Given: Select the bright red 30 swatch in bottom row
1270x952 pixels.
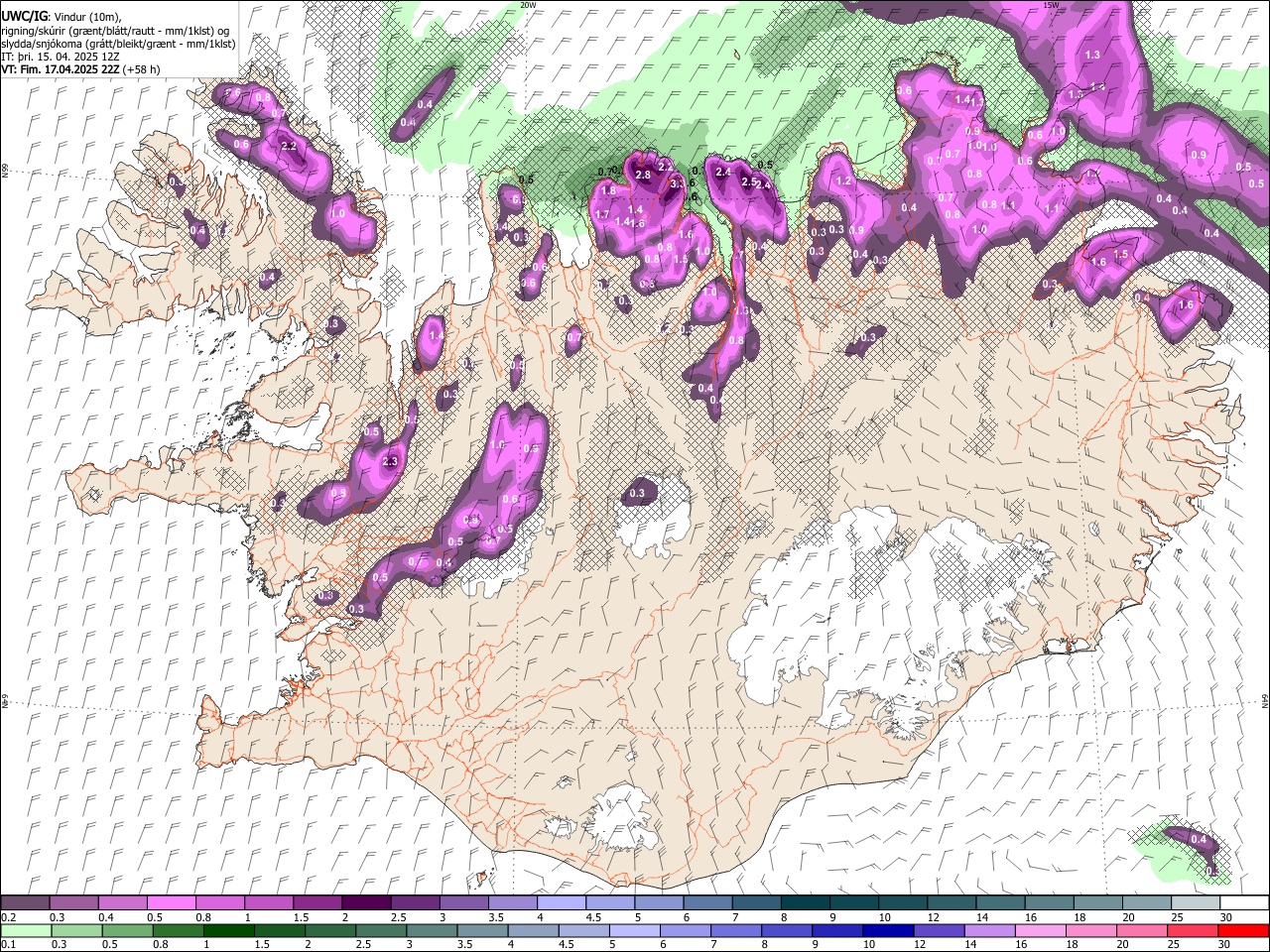Looking at the screenshot, I should coord(1244,930).
